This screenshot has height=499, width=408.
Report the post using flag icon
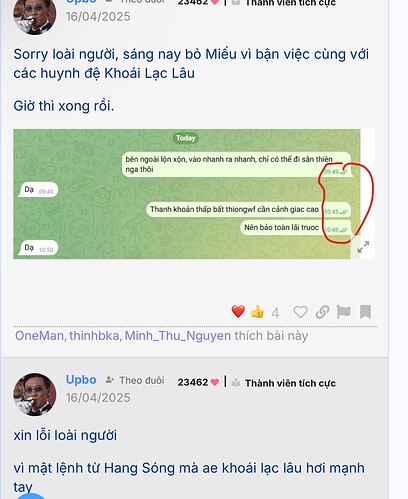point(343,312)
